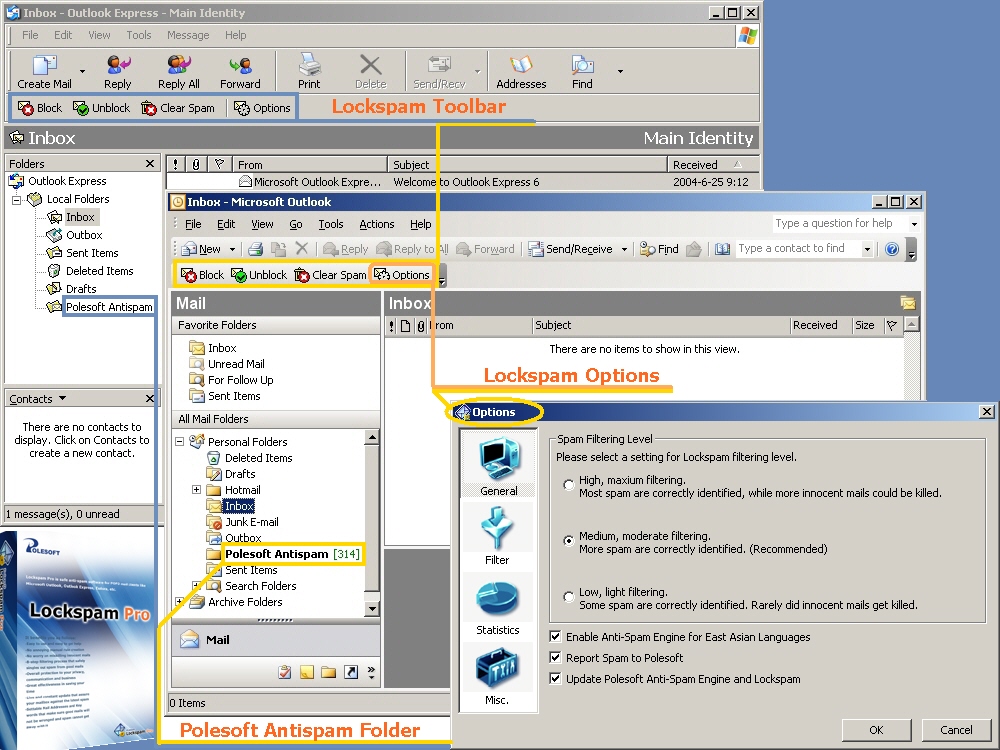The height and width of the screenshot is (750, 1000).
Task: Expand Hotmail folder in Microsoft Outlook
Action: tap(196, 490)
